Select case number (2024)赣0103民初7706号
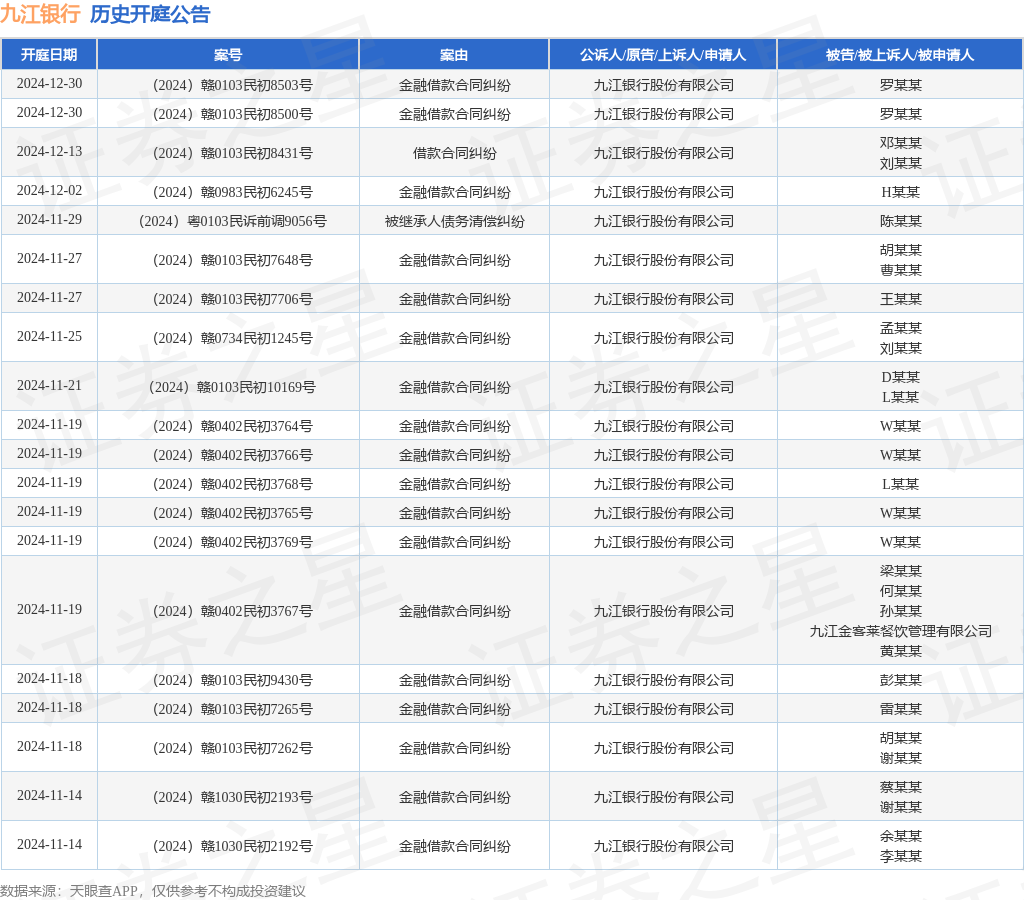This screenshot has width=1024, height=900. click(232, 299)
